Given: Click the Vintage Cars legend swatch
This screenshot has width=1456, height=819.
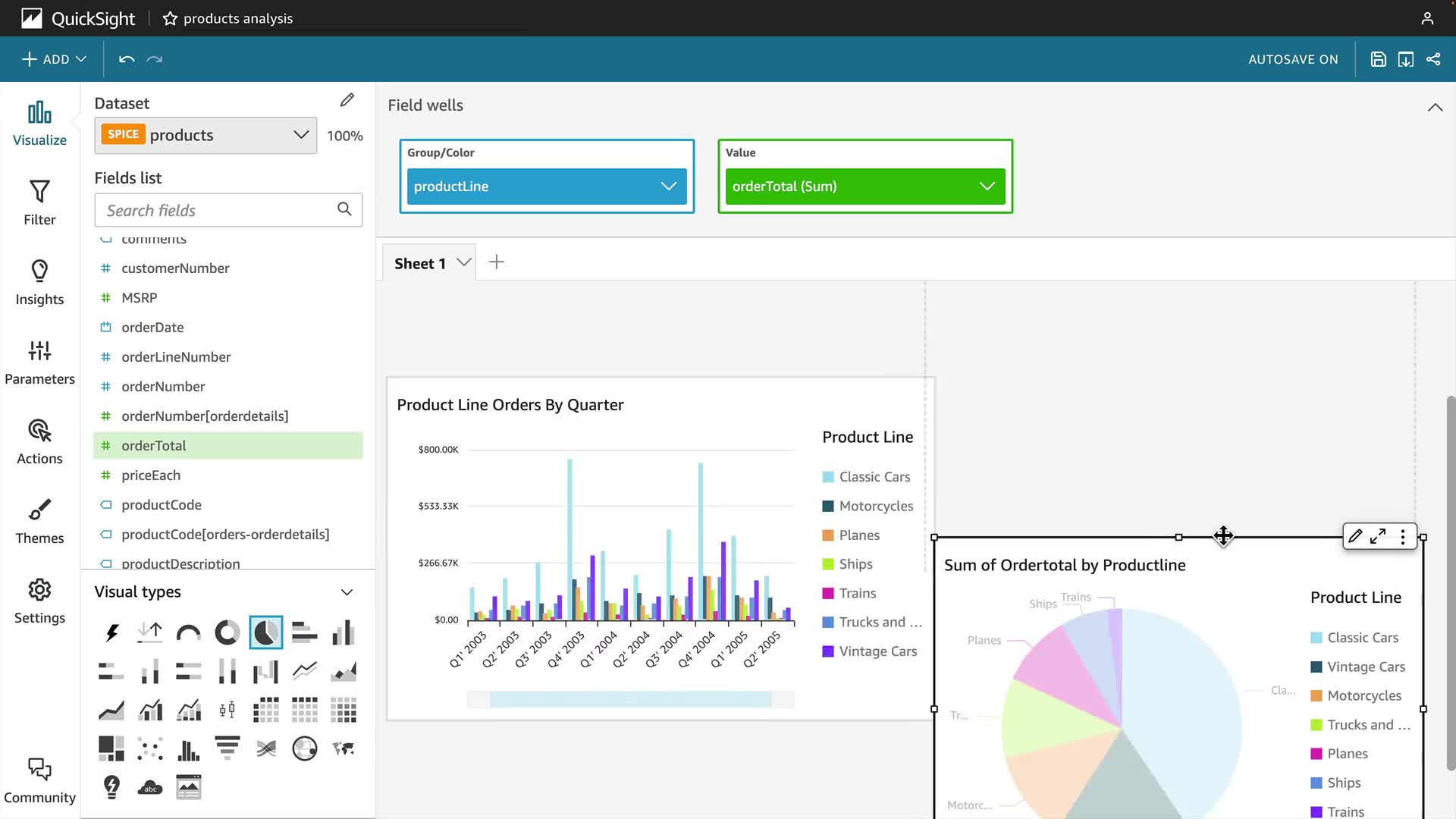Looking at the screenshot, I should (x=828, y=651).
